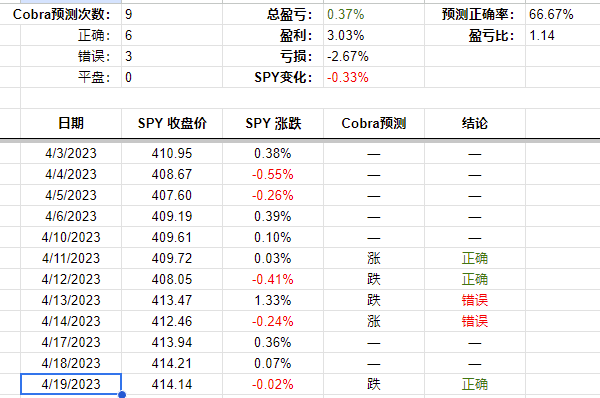Viewport: 600px width, 398px height.
Task: Select the green 正确 result for 4/11/2023
Action: (x=475, y=258)
